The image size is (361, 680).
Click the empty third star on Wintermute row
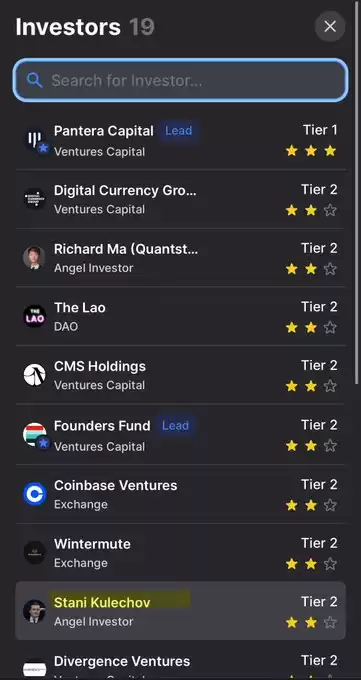tap(330, 564)
